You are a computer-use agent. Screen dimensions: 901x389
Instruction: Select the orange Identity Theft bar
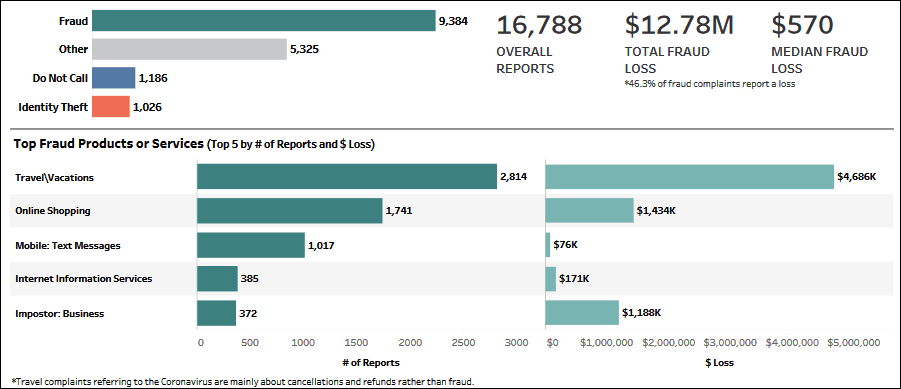click(110, 106)
